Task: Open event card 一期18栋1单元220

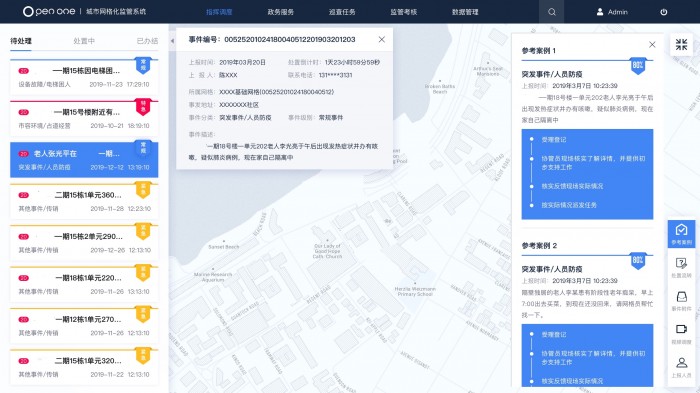Action: point(84,284)
